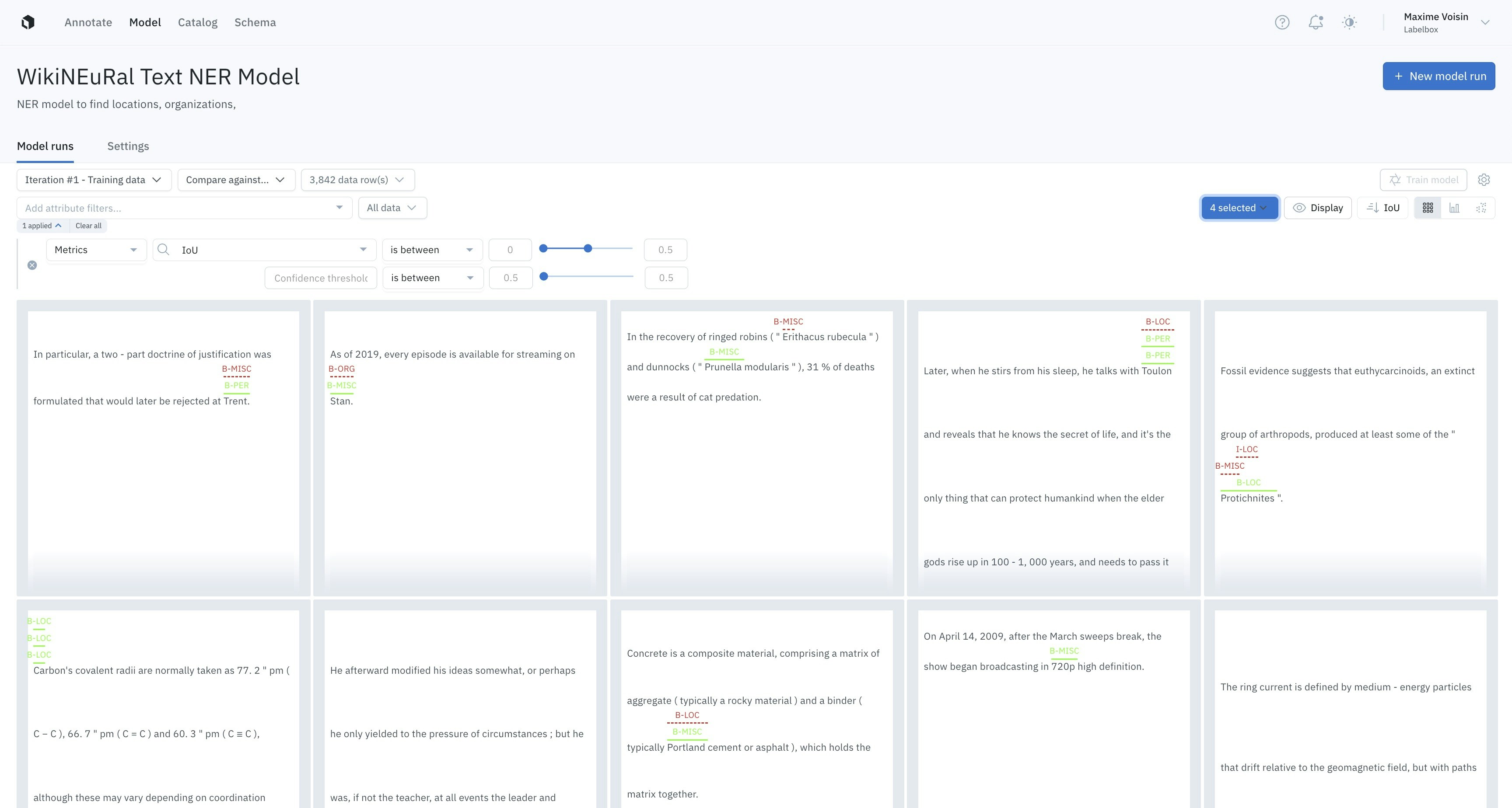This screenshot has width=1512, height=808.
Task: Click the B-ORG label above Stan
Action: 342,369
